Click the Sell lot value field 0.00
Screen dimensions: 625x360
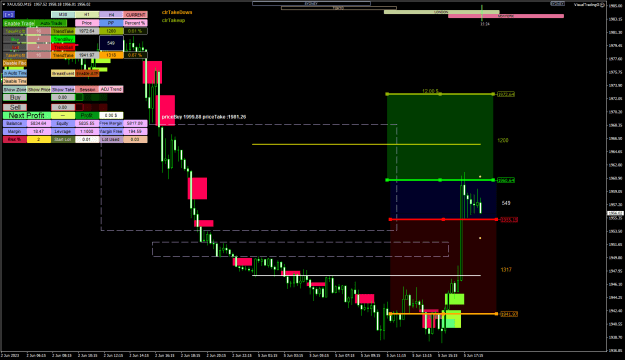[63, 108]
